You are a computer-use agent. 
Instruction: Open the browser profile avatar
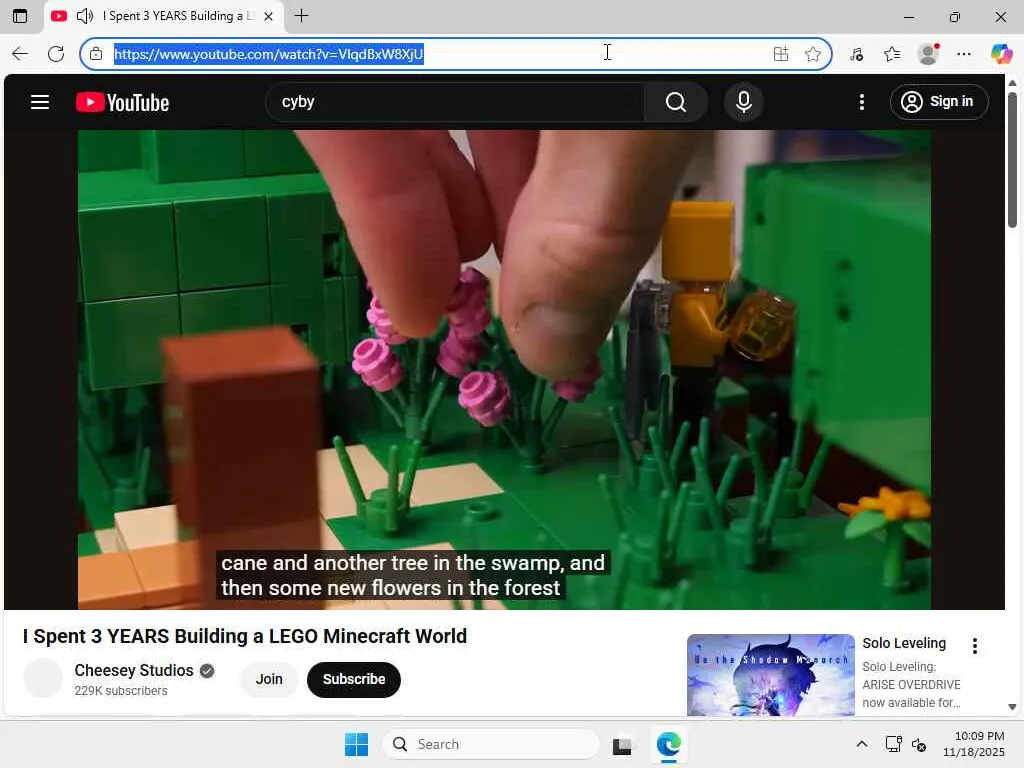coord(928,54)
